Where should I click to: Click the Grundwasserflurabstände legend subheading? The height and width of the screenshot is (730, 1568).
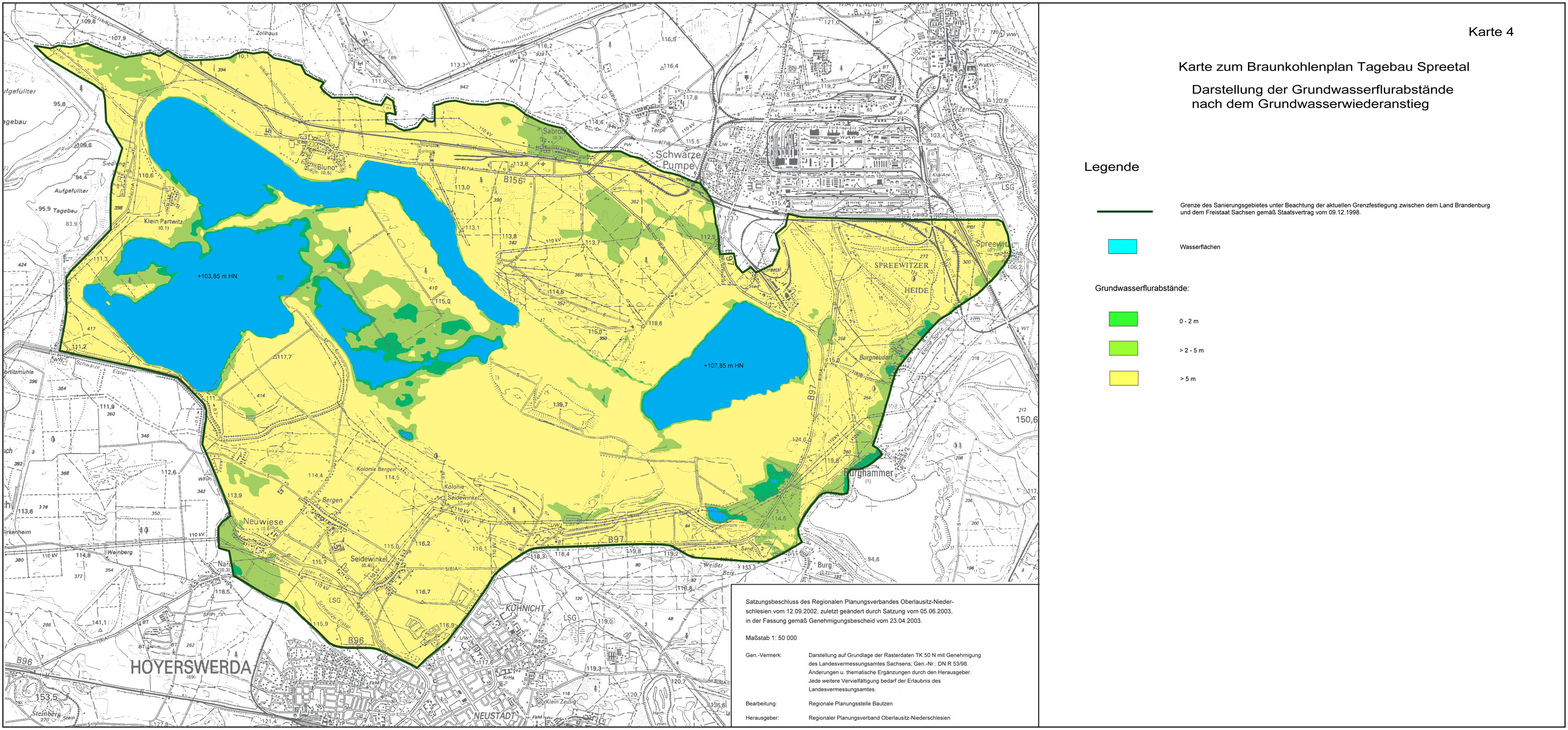pyautogui.click(x=1142, y=288)
